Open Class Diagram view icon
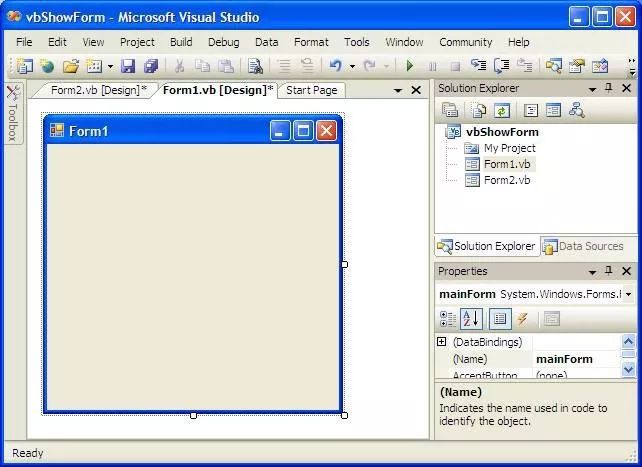This screenshot has height=467, width=642. (576, 110)
